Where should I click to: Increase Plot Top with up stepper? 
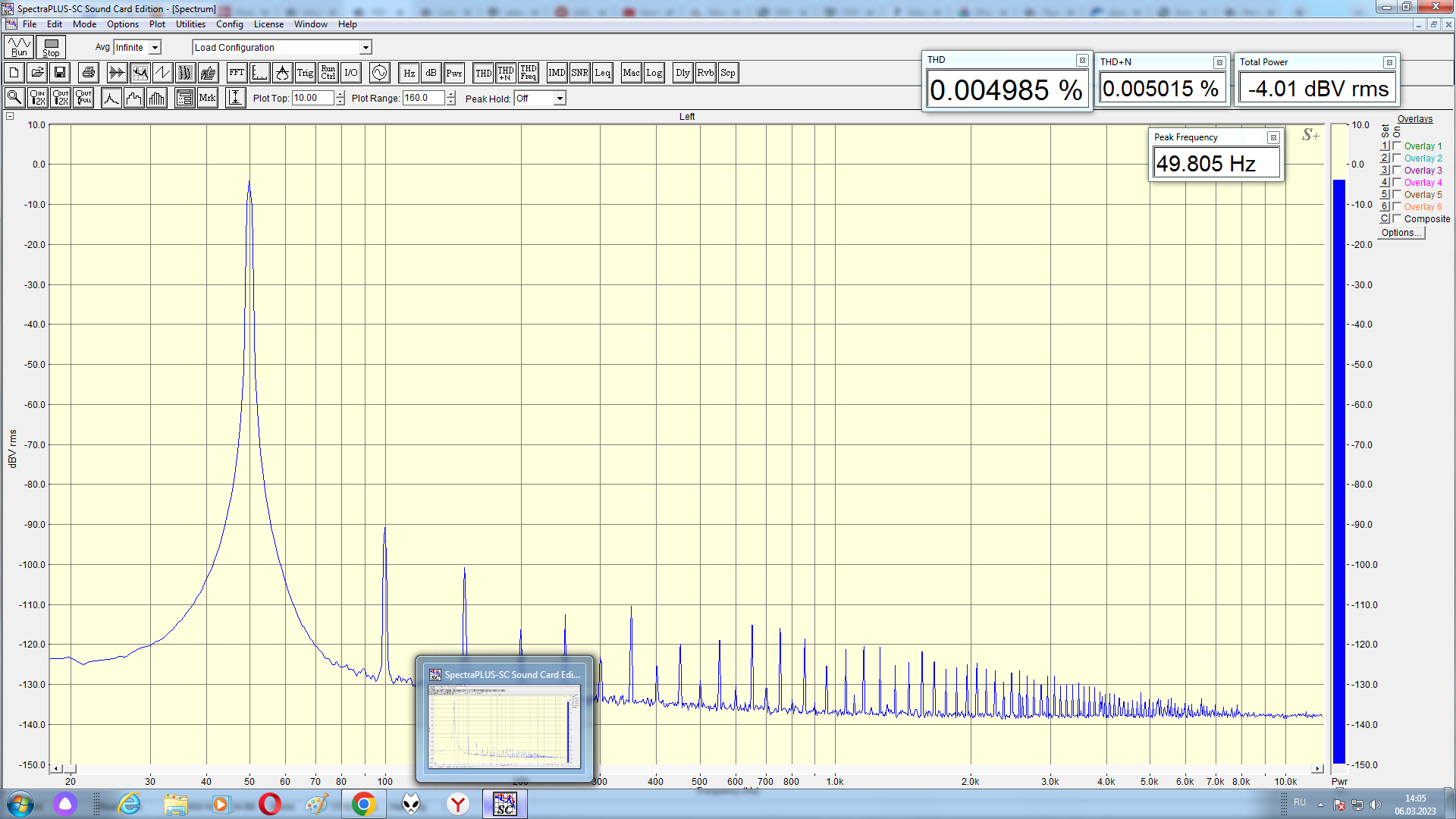(340, 94)
